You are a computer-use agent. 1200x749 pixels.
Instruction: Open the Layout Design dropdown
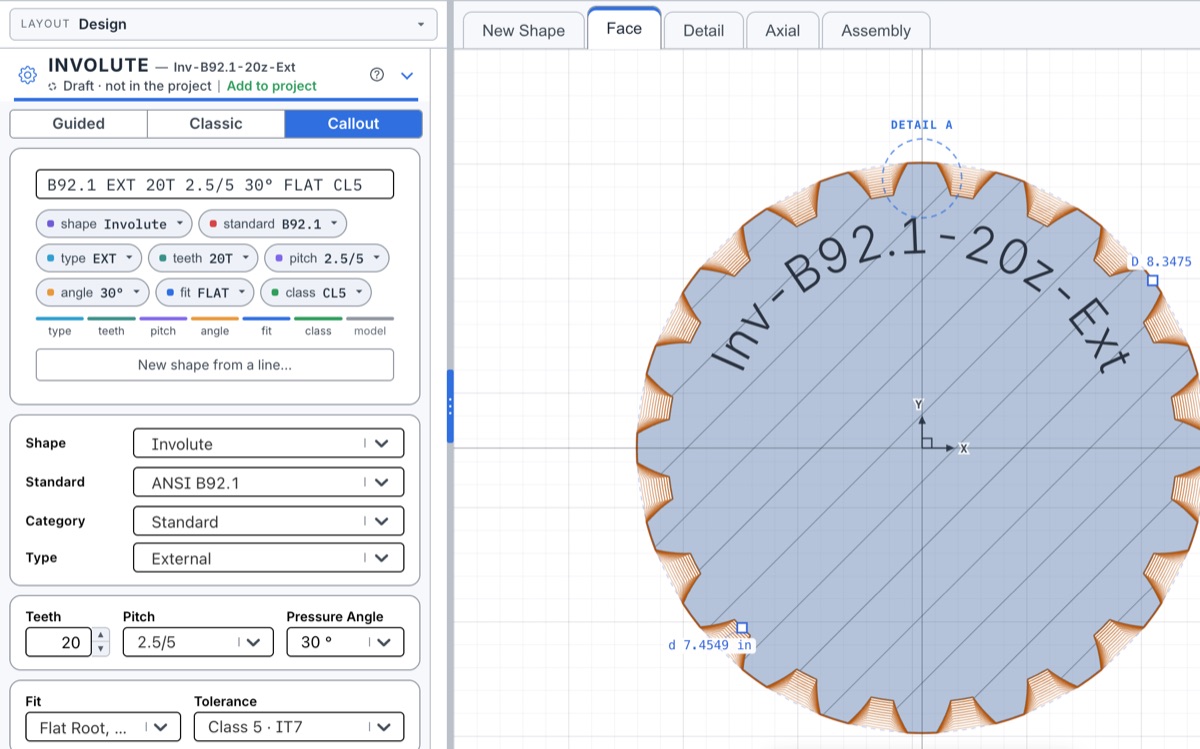[223, 24]
